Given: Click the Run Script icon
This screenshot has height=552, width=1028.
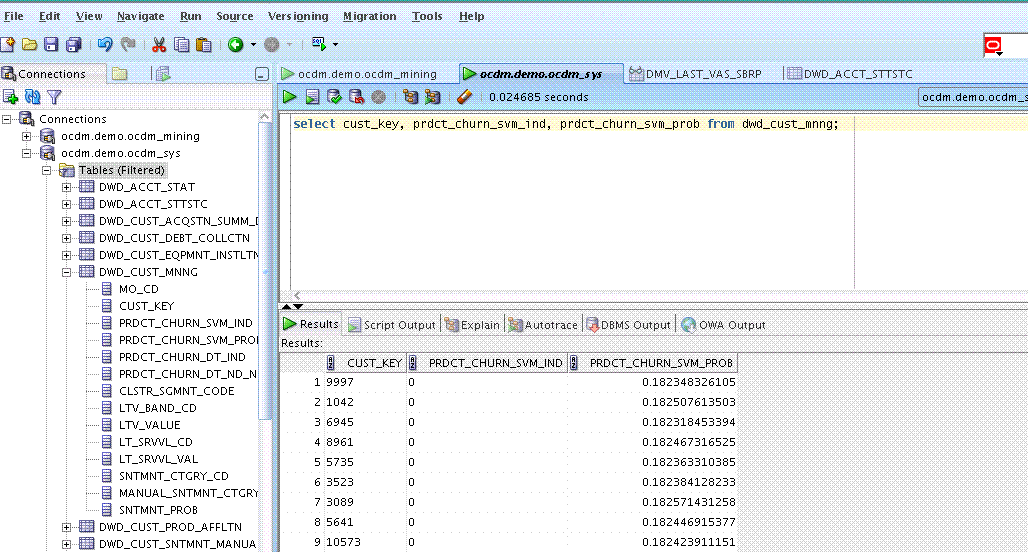Looking at the screenshot, I should tap(312, 97).
